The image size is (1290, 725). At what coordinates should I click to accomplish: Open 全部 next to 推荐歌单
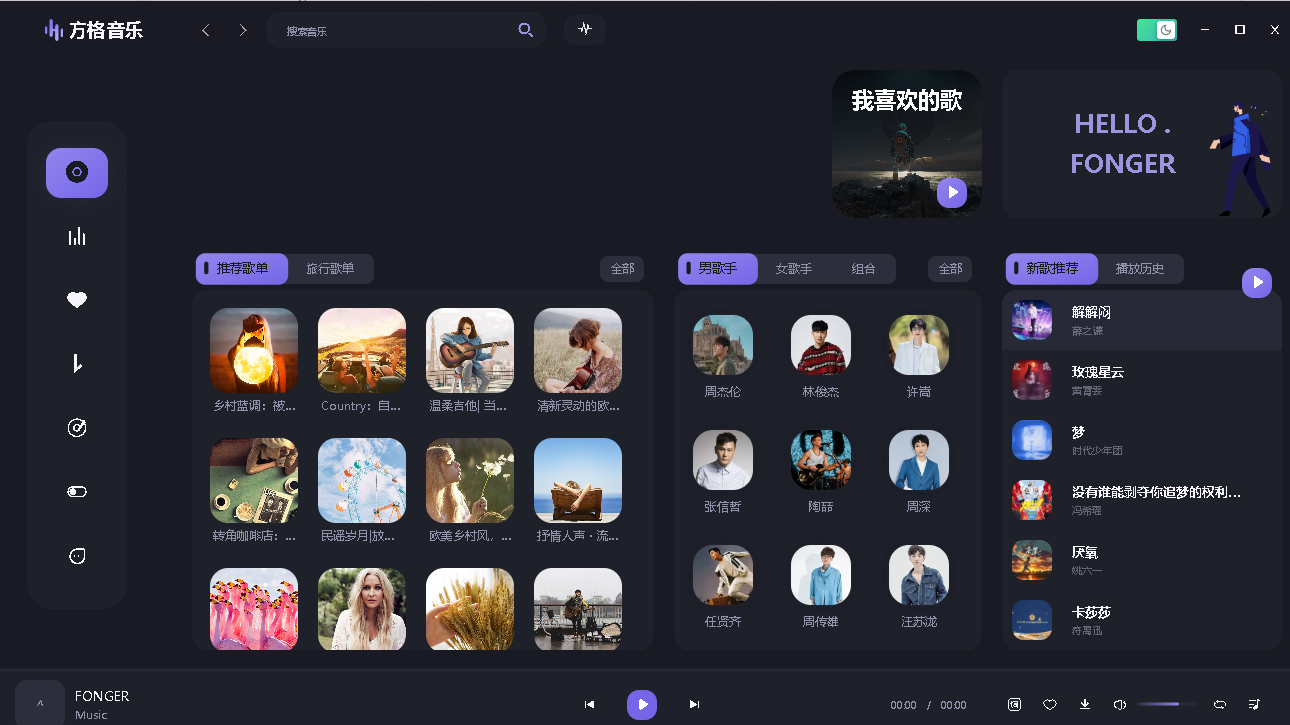[622, 268]
